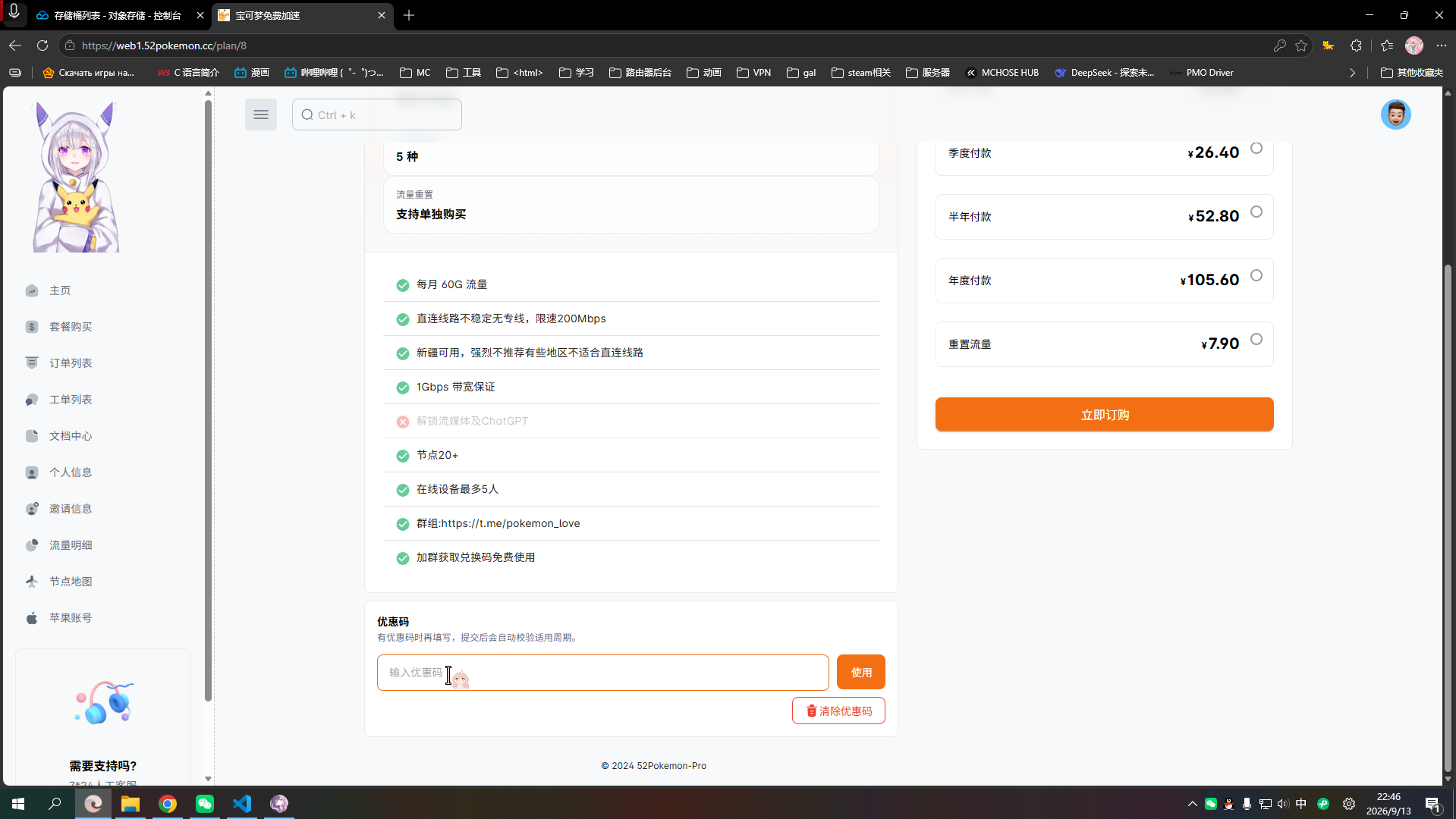Screen dimensions: 1456x819
Task: Select the 季度付款 radio button
Action: pos(1256,149)
